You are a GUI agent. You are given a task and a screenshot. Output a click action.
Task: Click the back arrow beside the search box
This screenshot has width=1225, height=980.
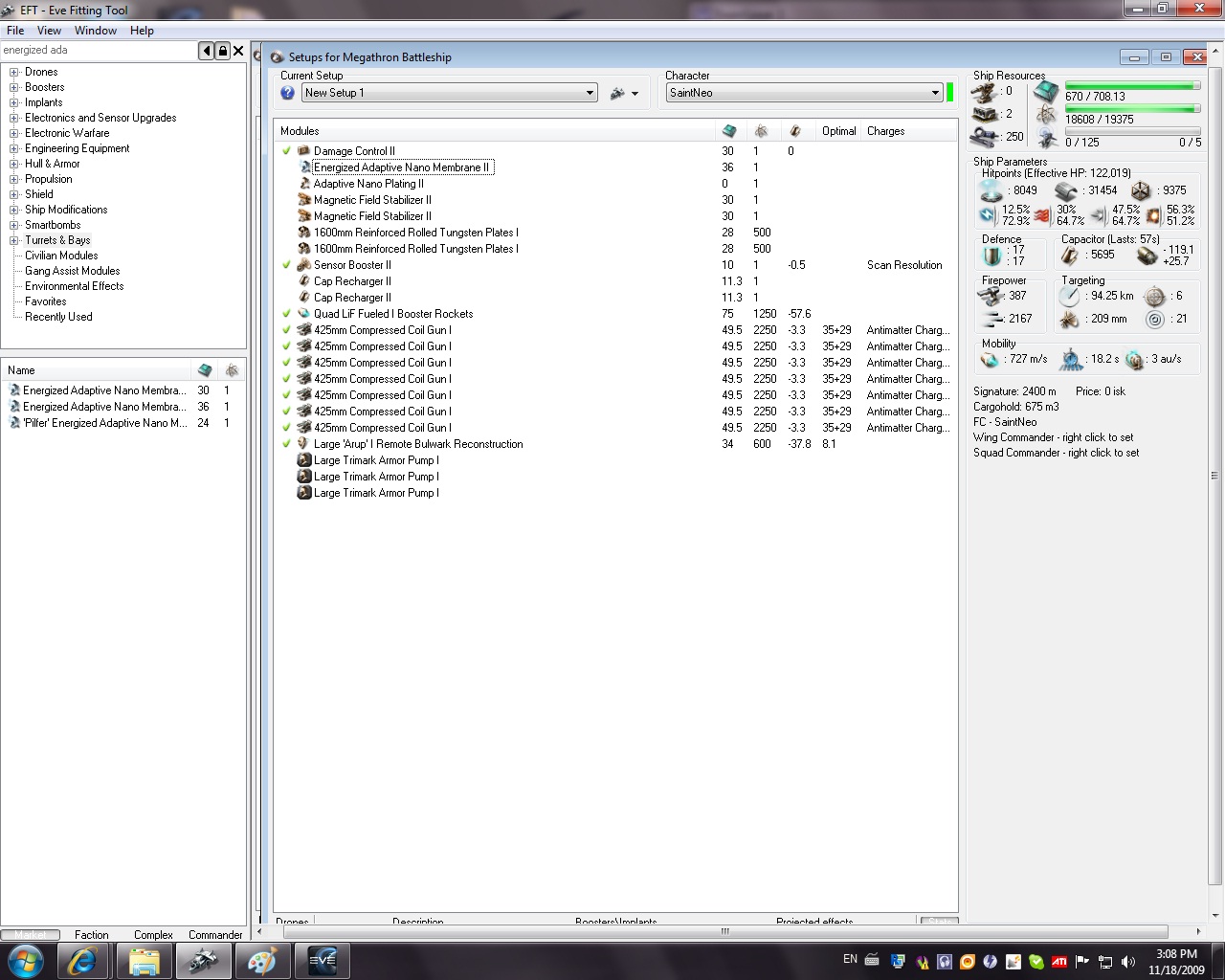pyautogui.click(x=207, y=51)
